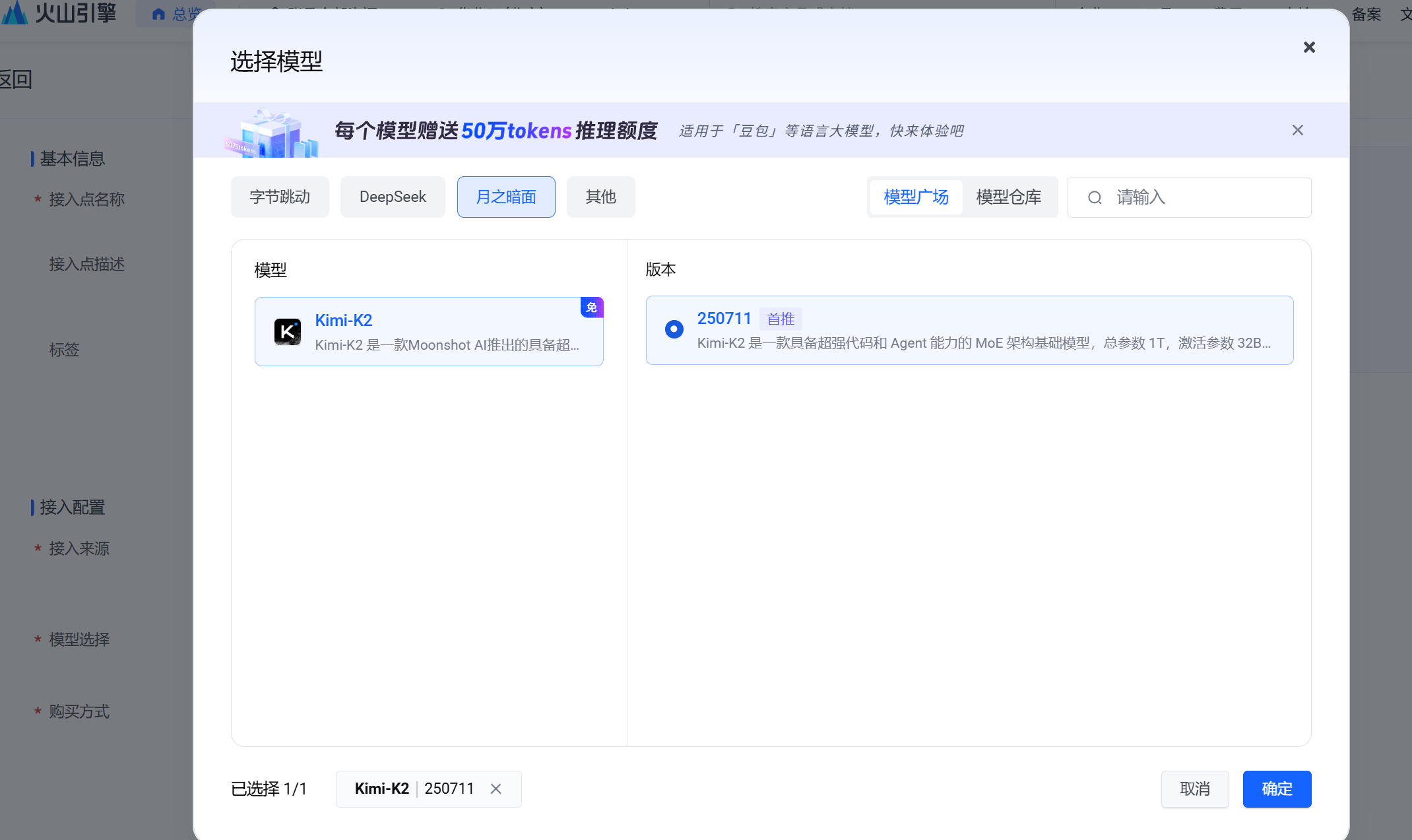
Task: Select the 月之暗面 vendor filter
Action: click(x=506, y=197)
